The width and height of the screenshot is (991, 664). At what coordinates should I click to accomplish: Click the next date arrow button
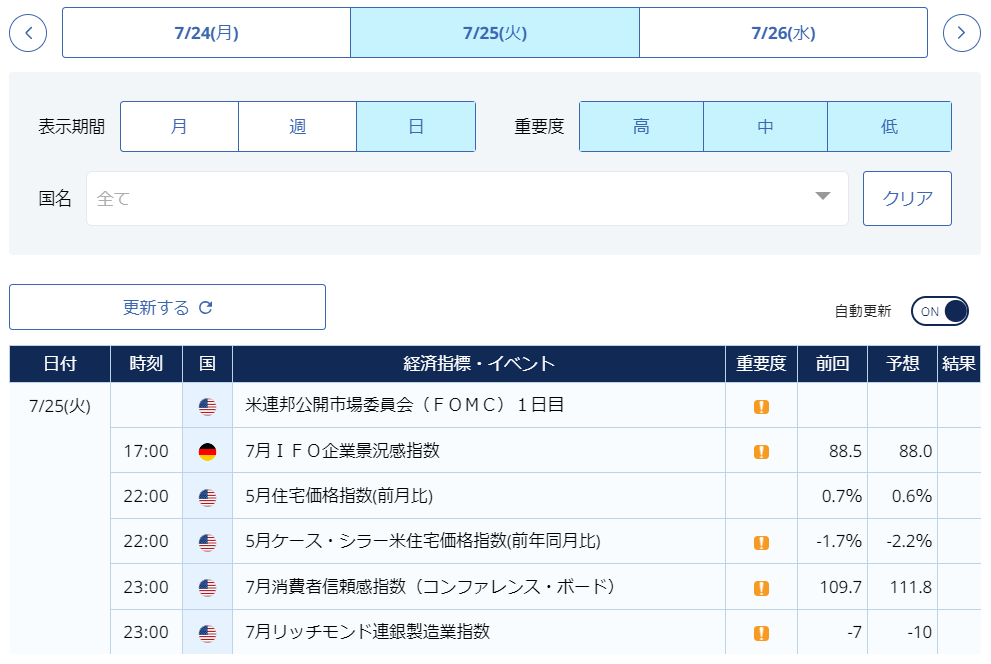tap(961, 33)
